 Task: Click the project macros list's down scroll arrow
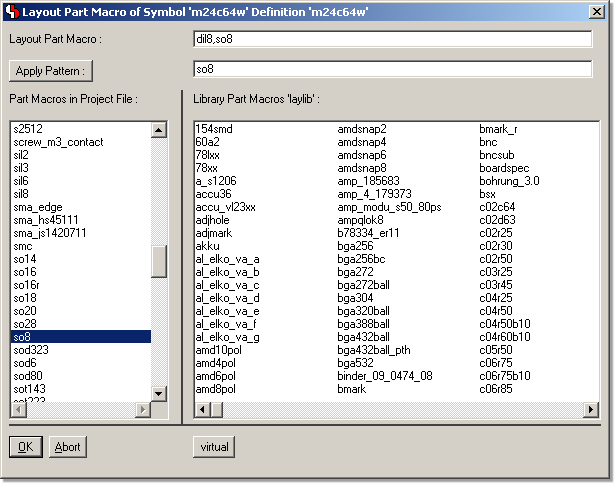[x=159, y=393]
